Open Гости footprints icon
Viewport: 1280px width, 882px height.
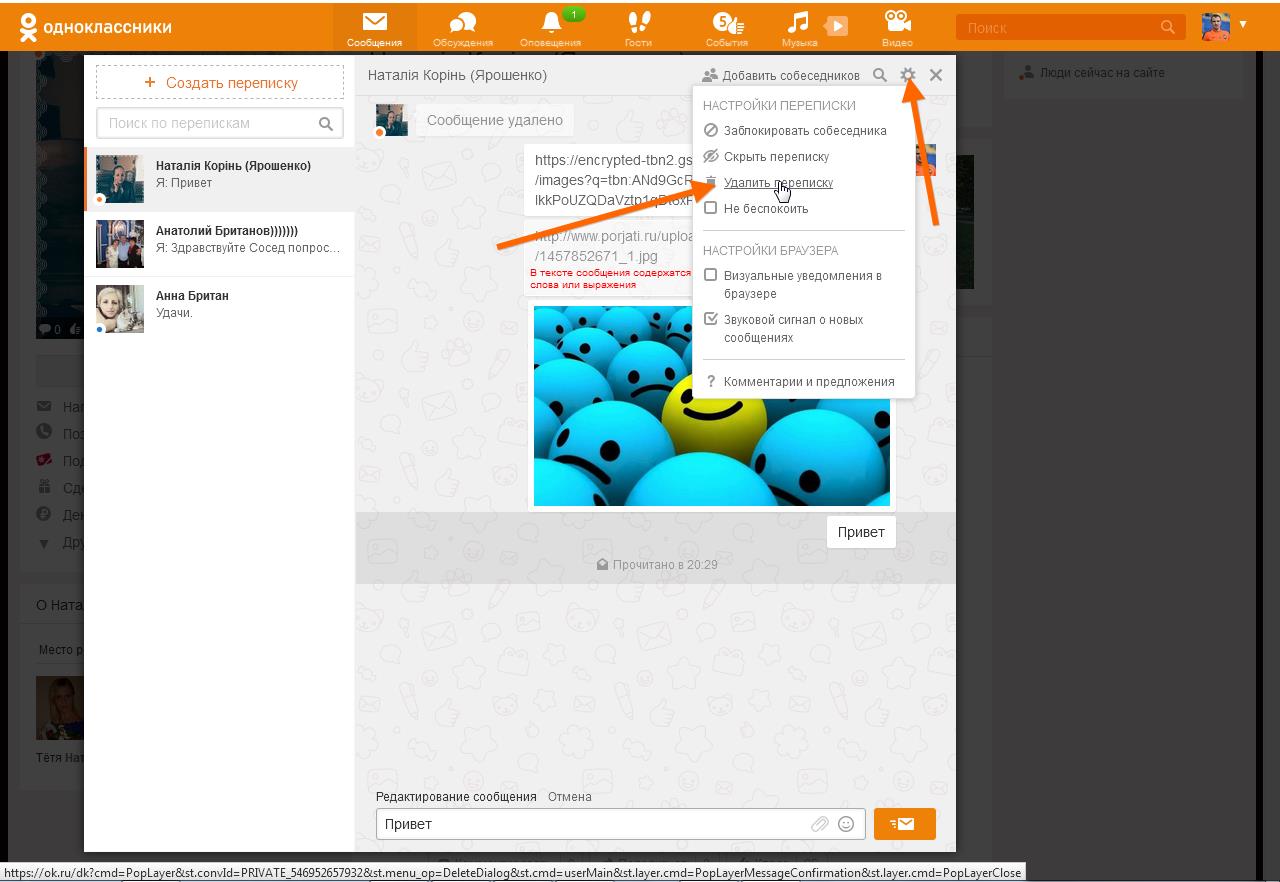point(638,27)
